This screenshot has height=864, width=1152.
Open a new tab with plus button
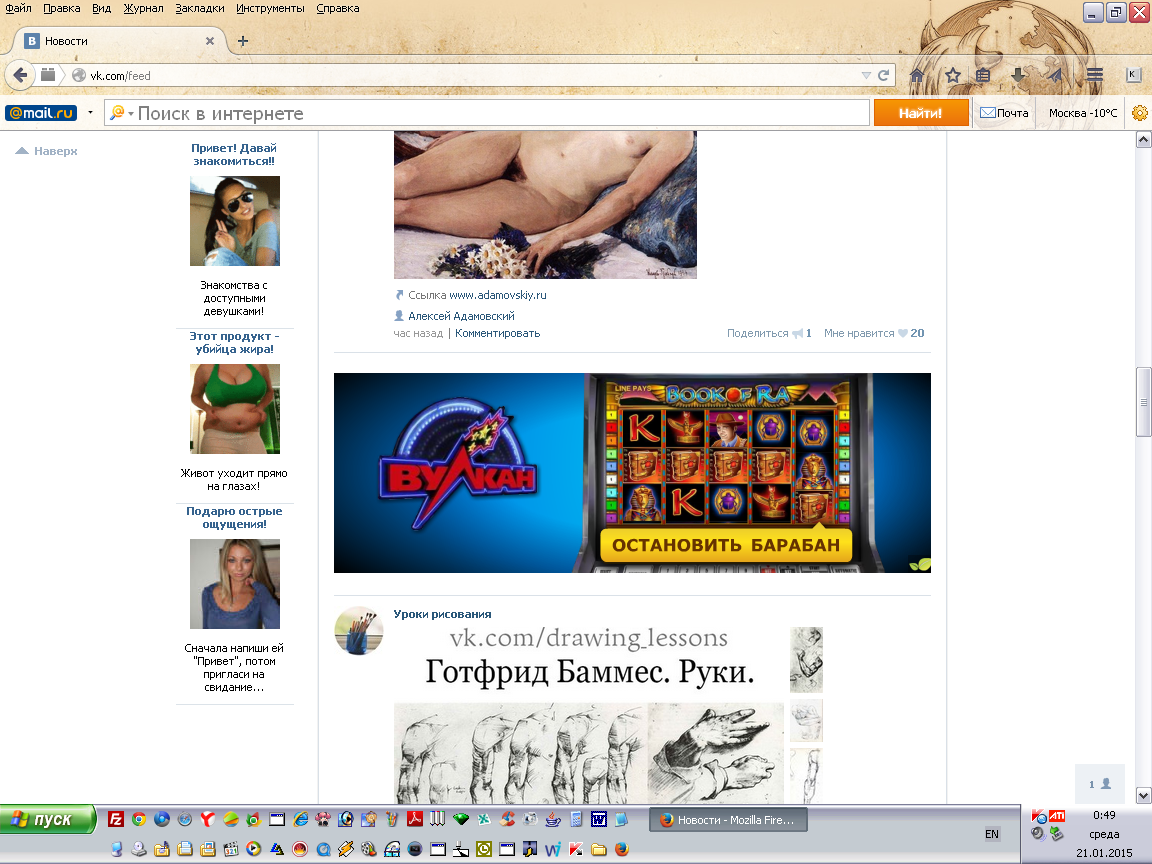(x=243, y=41)
